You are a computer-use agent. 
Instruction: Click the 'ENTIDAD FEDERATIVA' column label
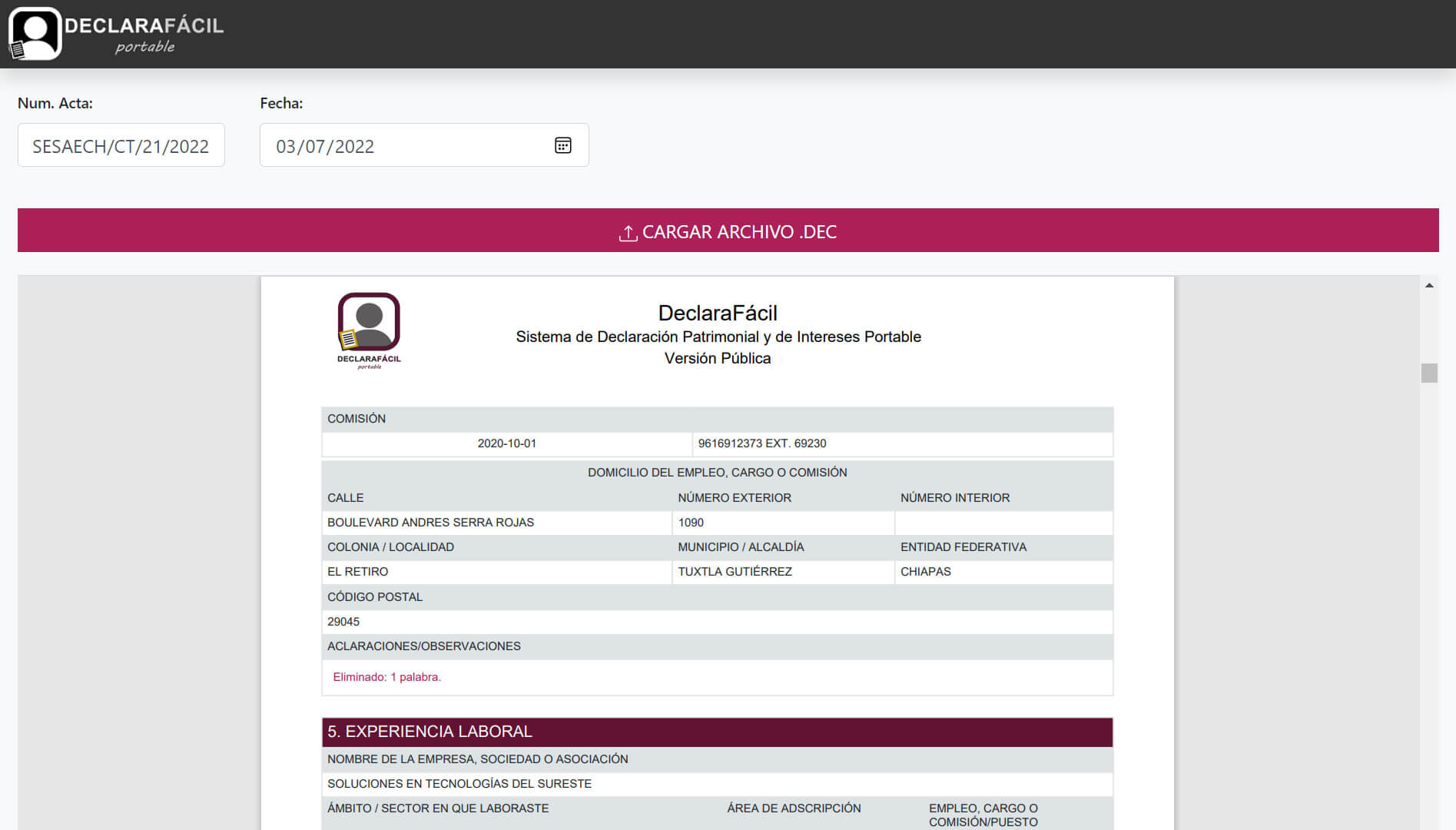963,547
